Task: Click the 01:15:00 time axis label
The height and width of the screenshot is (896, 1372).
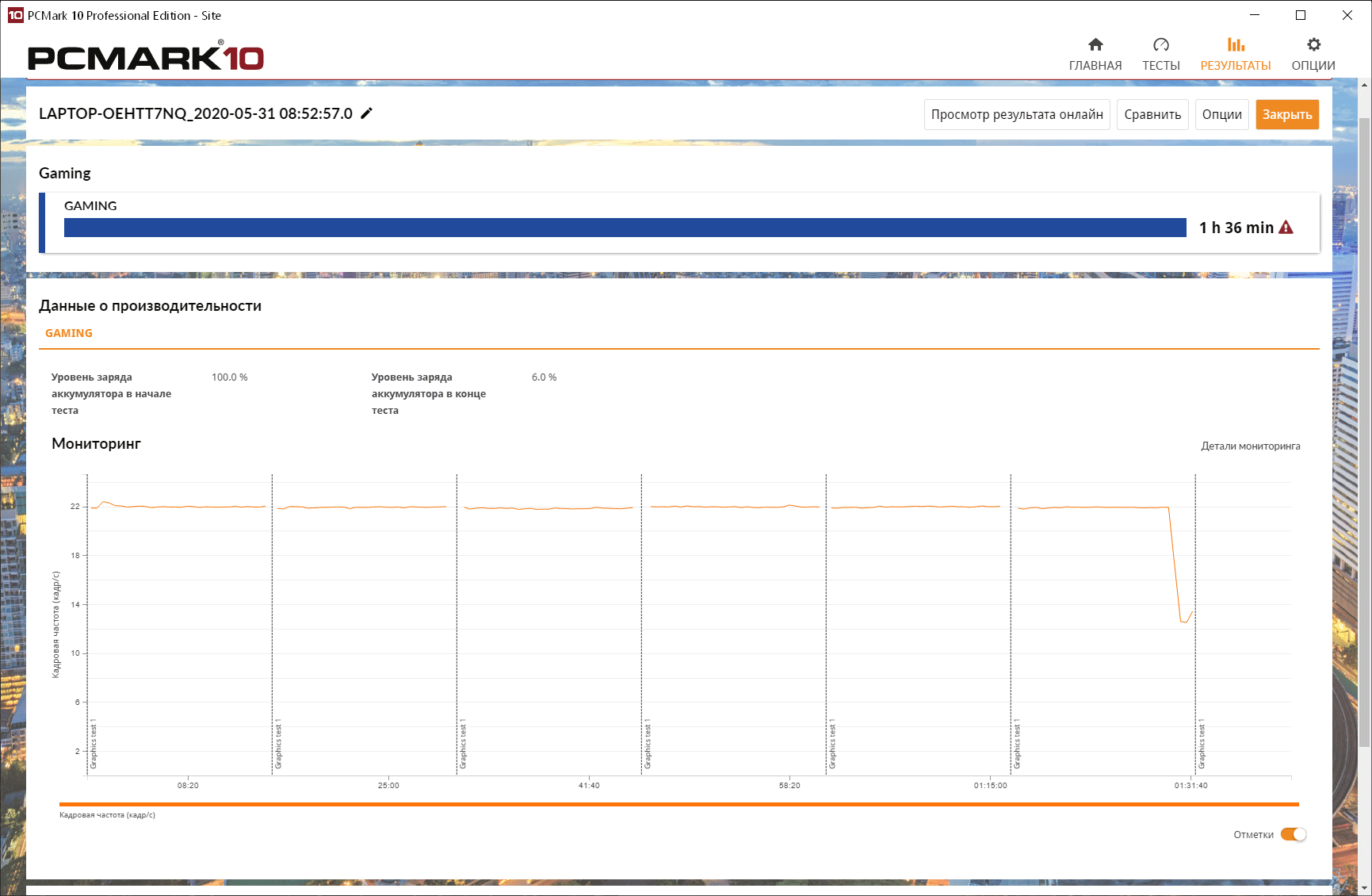Action: click(991, 786)
